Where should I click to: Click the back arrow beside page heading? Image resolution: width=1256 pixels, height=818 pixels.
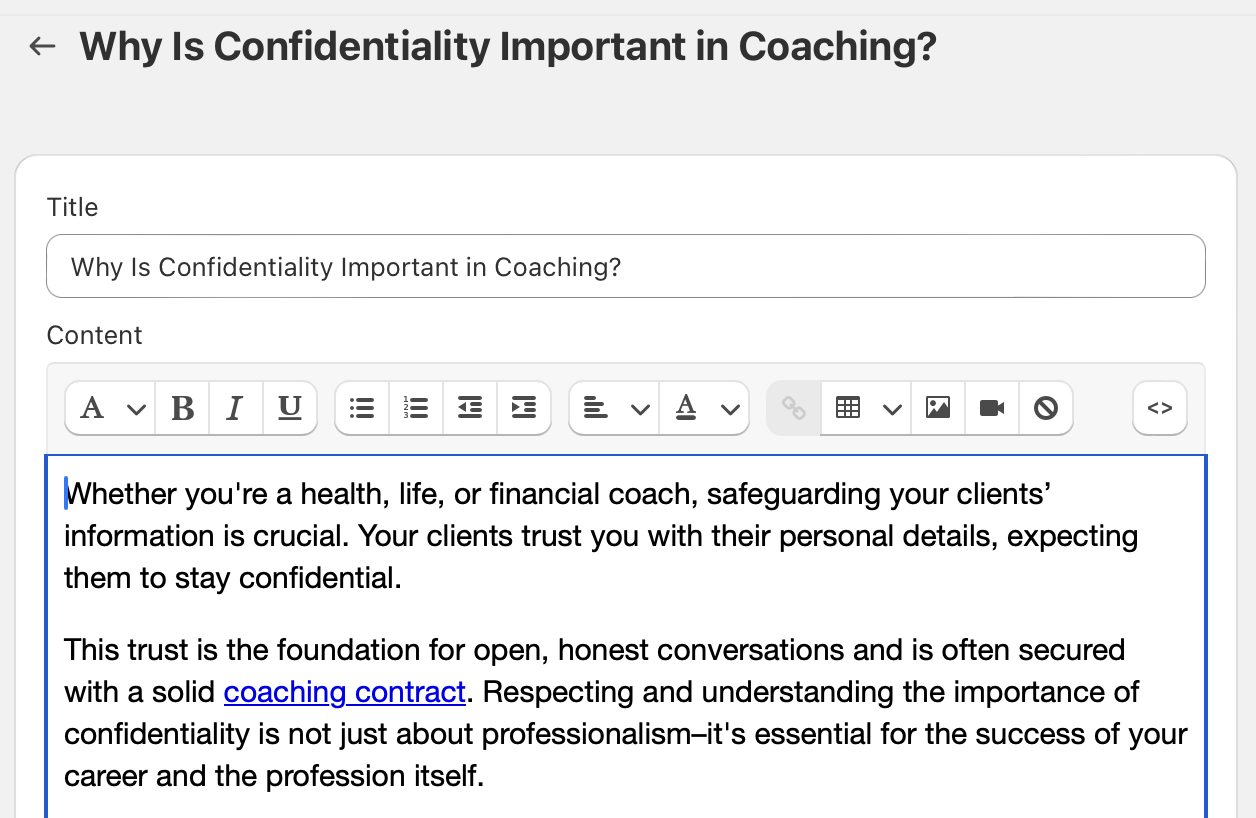point(42,46)
